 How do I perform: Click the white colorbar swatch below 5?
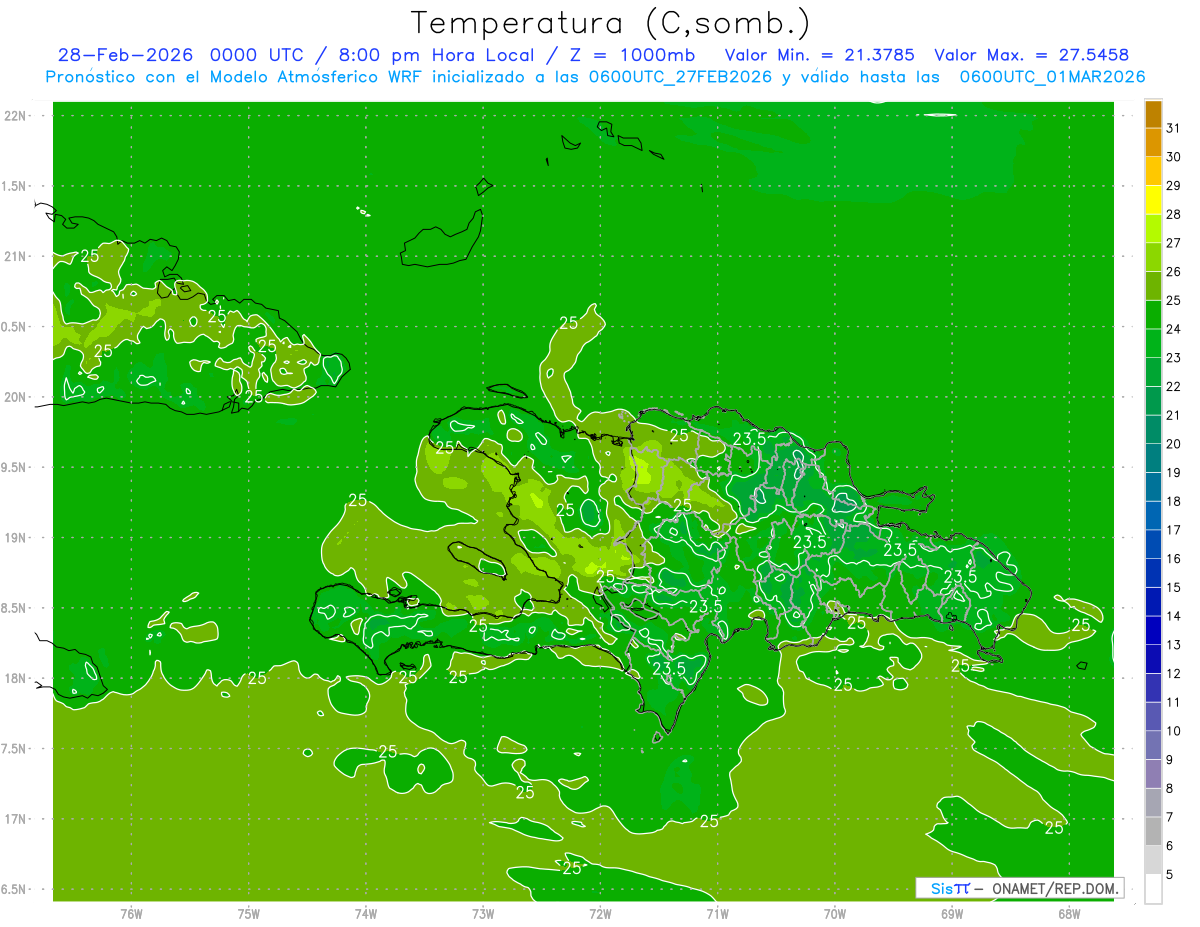click(1153, 889)
